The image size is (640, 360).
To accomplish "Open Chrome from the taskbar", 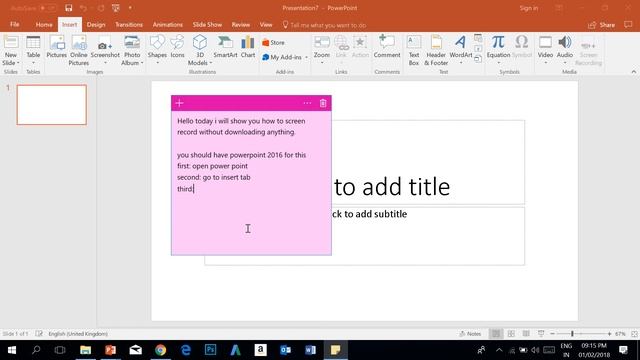I will (x=160, y=350).
